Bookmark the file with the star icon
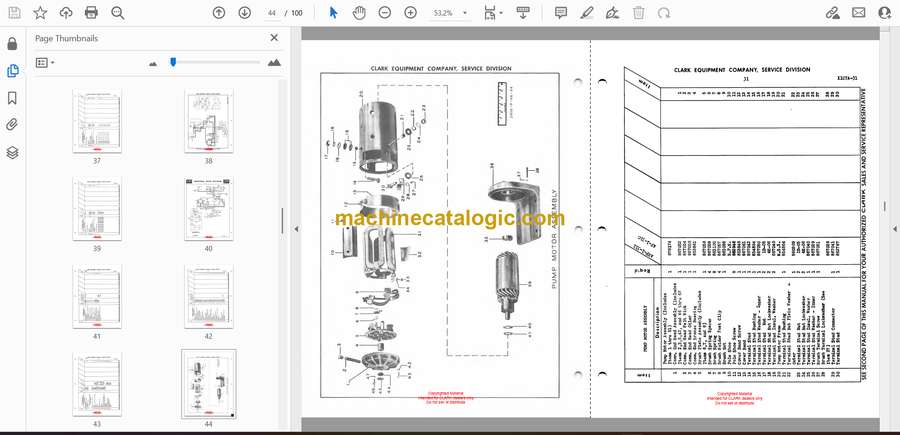Viewport: 900px width, 435px height. 40,13
